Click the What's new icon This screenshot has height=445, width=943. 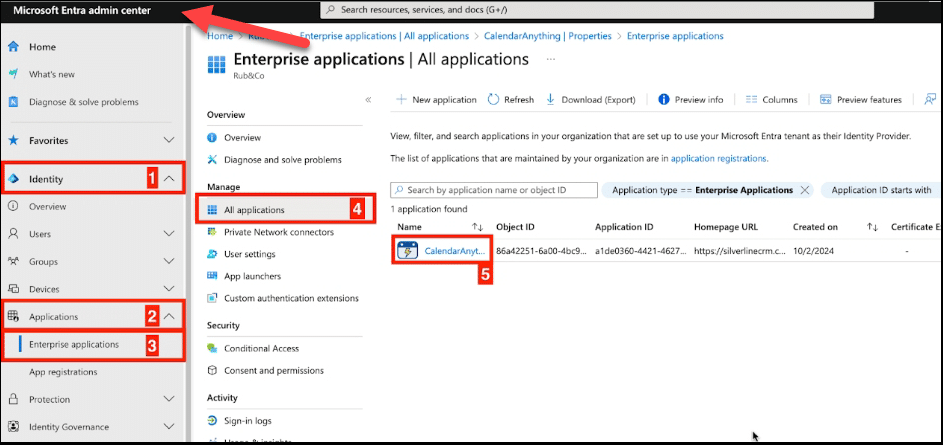coord(14,75)
